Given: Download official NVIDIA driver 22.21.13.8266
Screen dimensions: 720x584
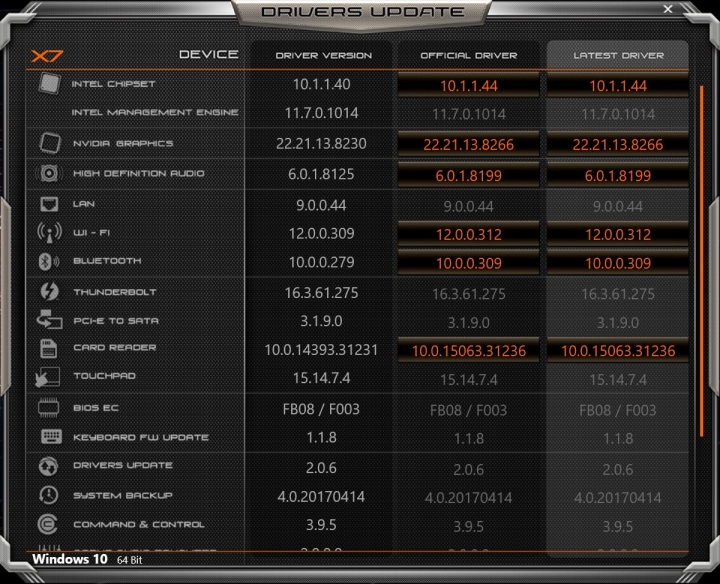Looking at the screenshot, I should [x=468, y=144].
